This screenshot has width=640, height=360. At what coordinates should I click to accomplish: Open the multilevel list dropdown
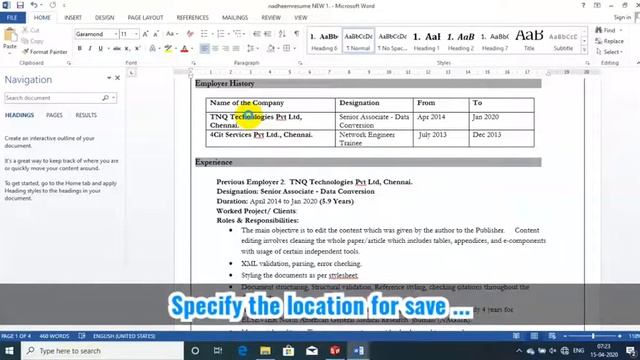point(244,34)
